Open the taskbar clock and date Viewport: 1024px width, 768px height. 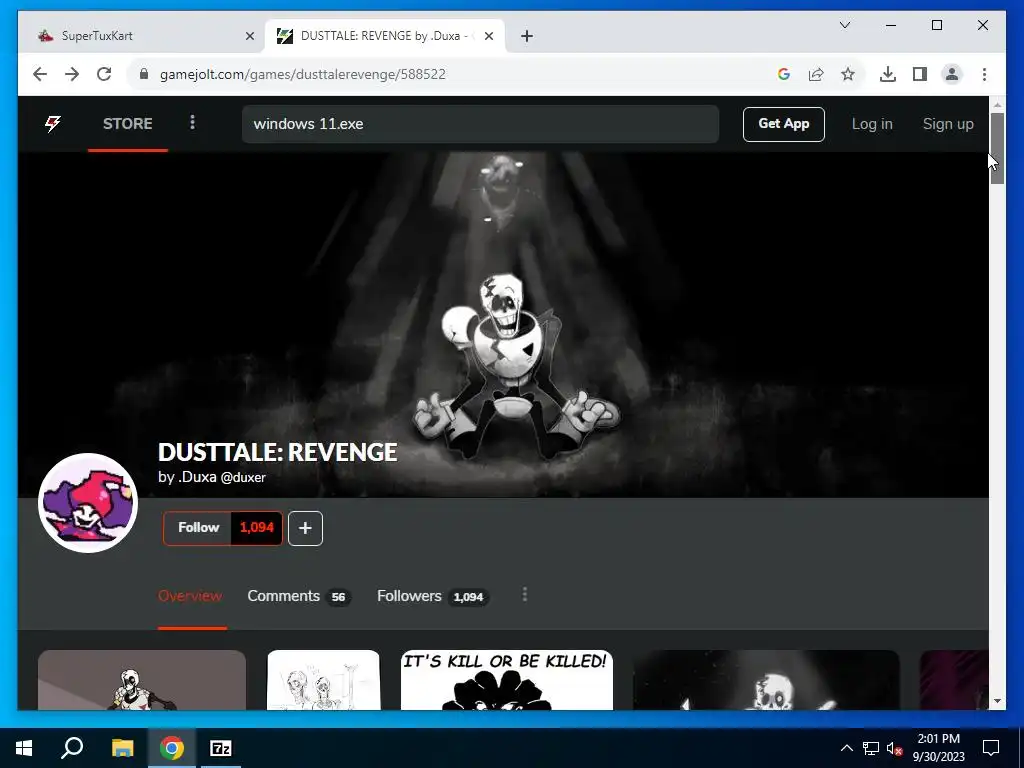point(938,748)
